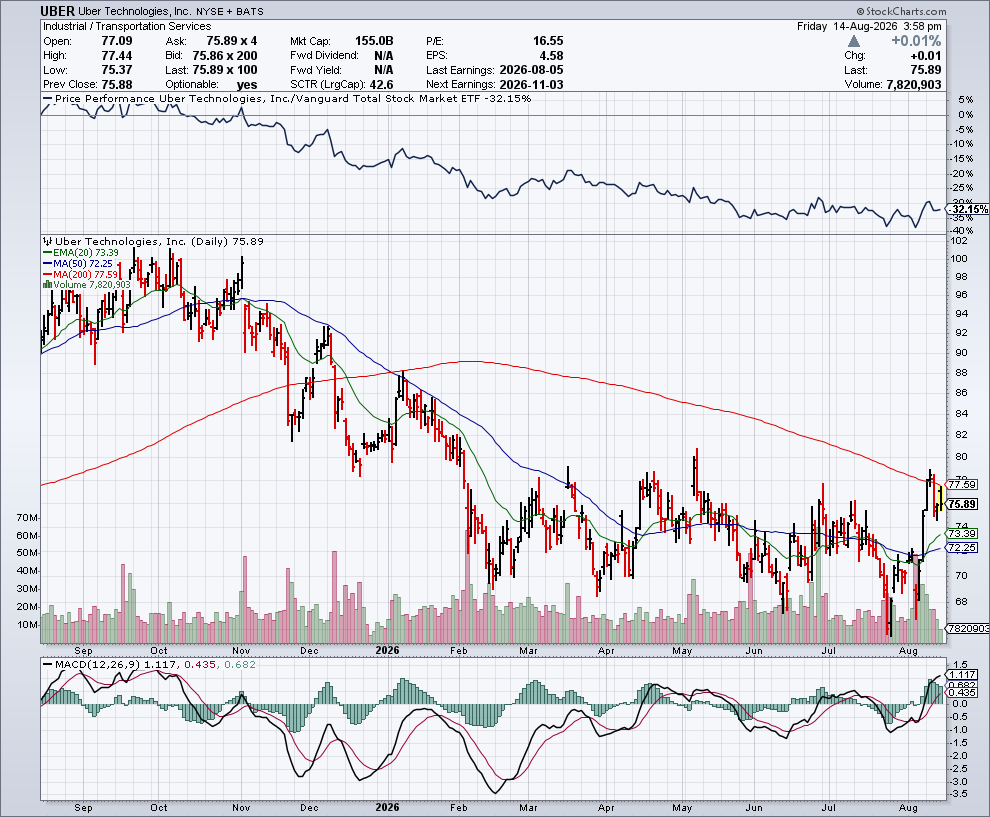Viewport: 990px width, 817px height.
Task: Click the Last quote 75.89 x 100
Action: click(225, 70)
